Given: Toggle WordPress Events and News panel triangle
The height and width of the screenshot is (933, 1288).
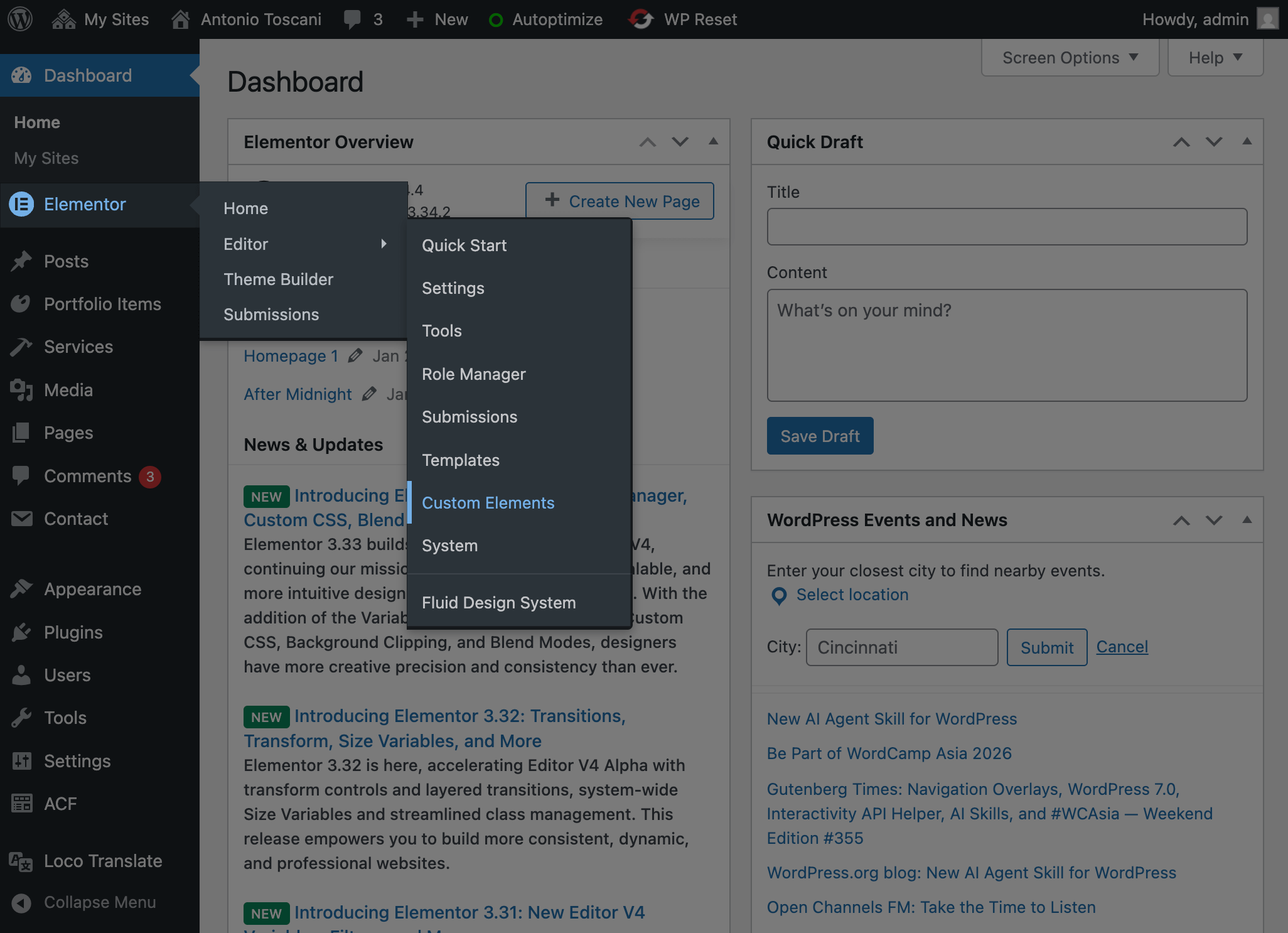Looking at the screenshot, I should coord(1247,520).
